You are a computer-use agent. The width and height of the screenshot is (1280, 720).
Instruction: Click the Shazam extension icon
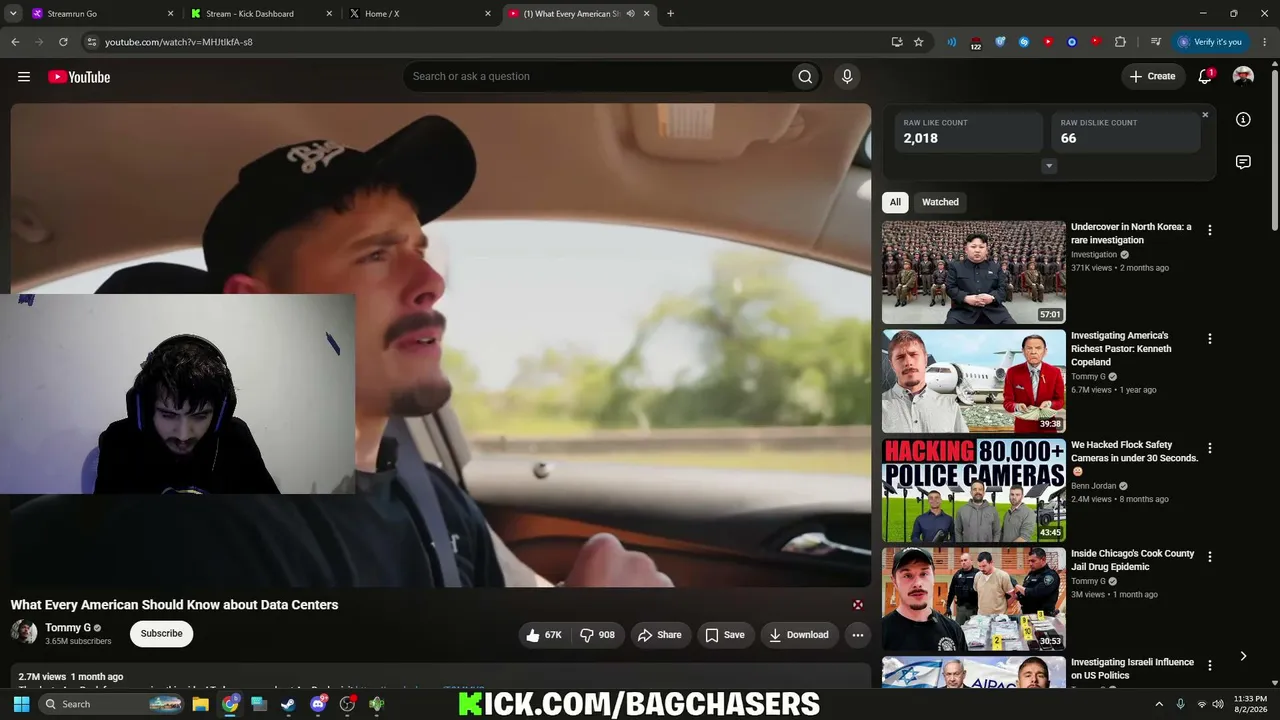(x=1024, y=42)
